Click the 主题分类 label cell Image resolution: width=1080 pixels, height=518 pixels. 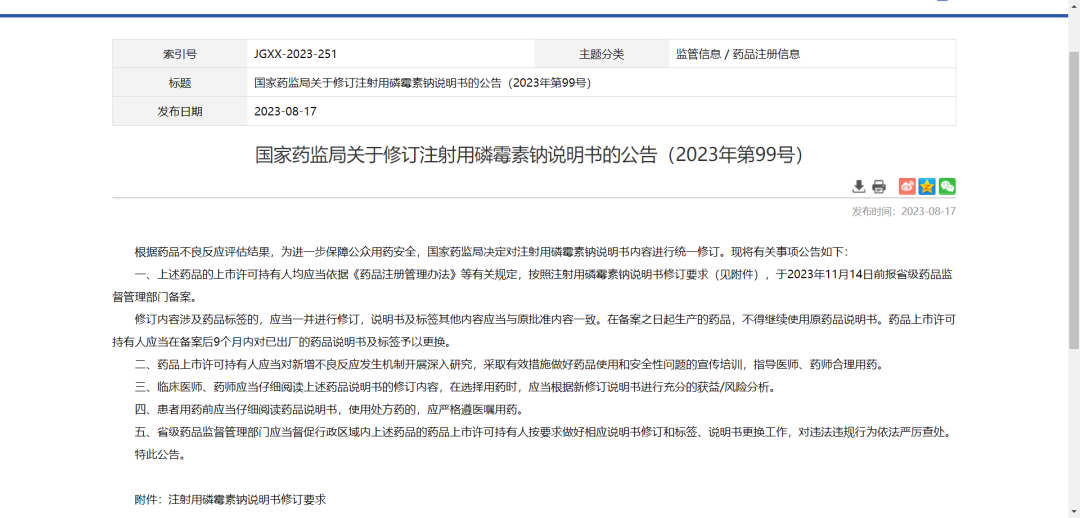pos(601,54)
